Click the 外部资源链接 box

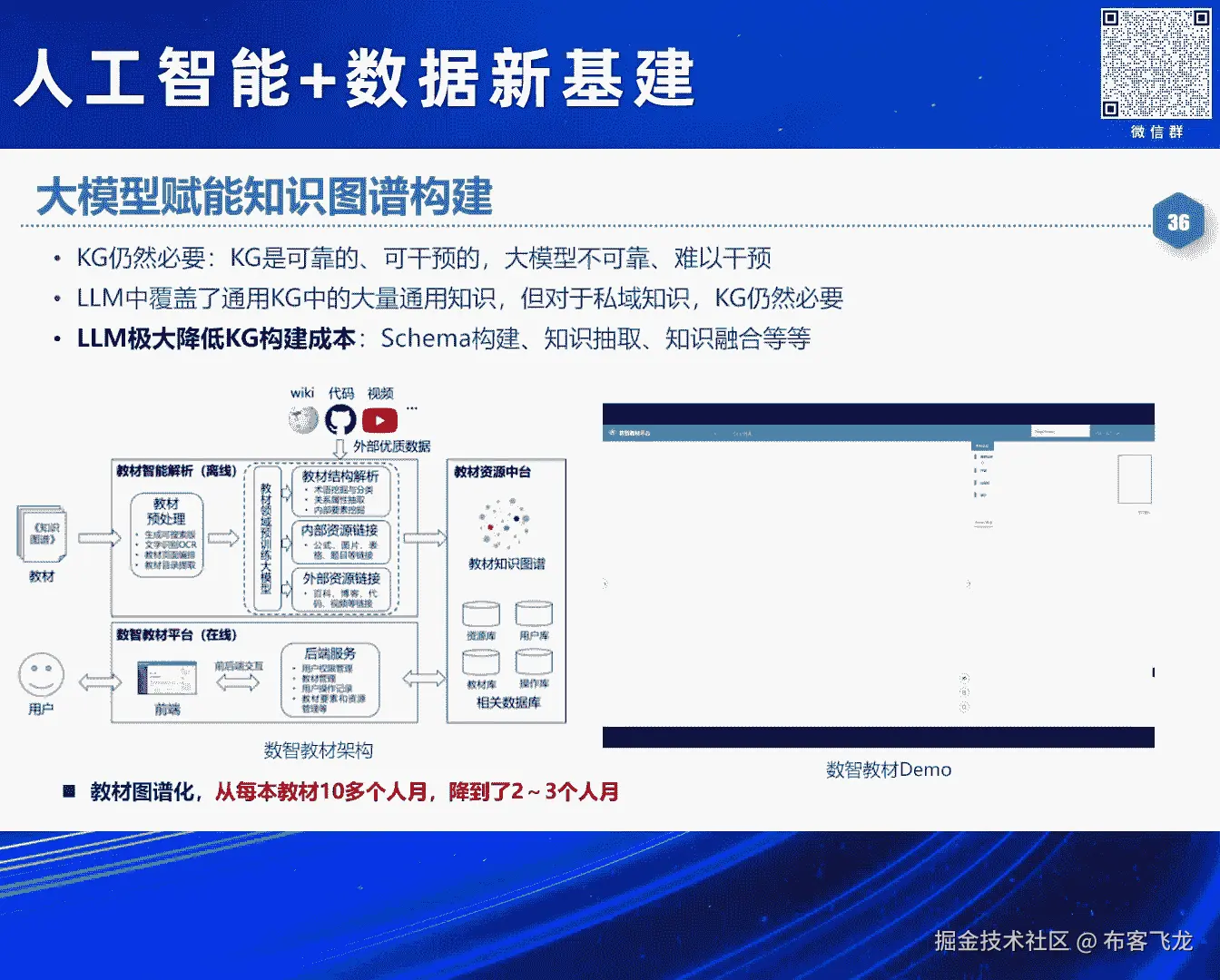click(340, 590)
